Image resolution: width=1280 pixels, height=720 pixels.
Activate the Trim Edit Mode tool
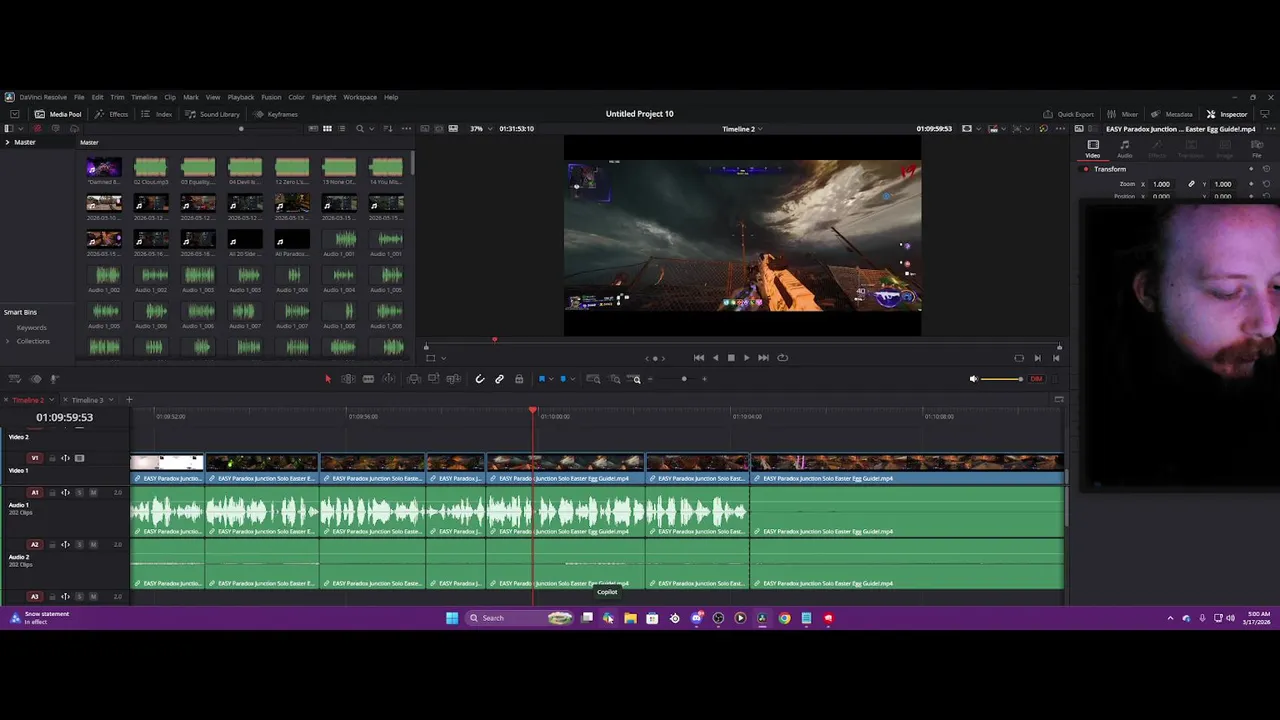coord(348,379)
